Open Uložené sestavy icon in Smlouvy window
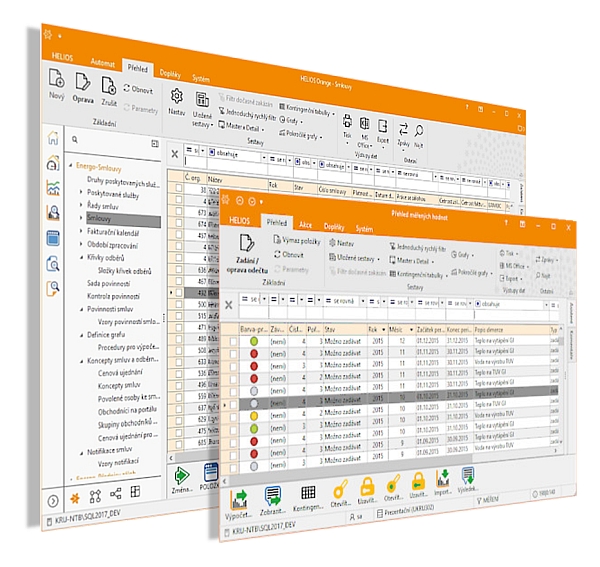The width and height of the screenshot is (600, 567). (x=202, y=100)
